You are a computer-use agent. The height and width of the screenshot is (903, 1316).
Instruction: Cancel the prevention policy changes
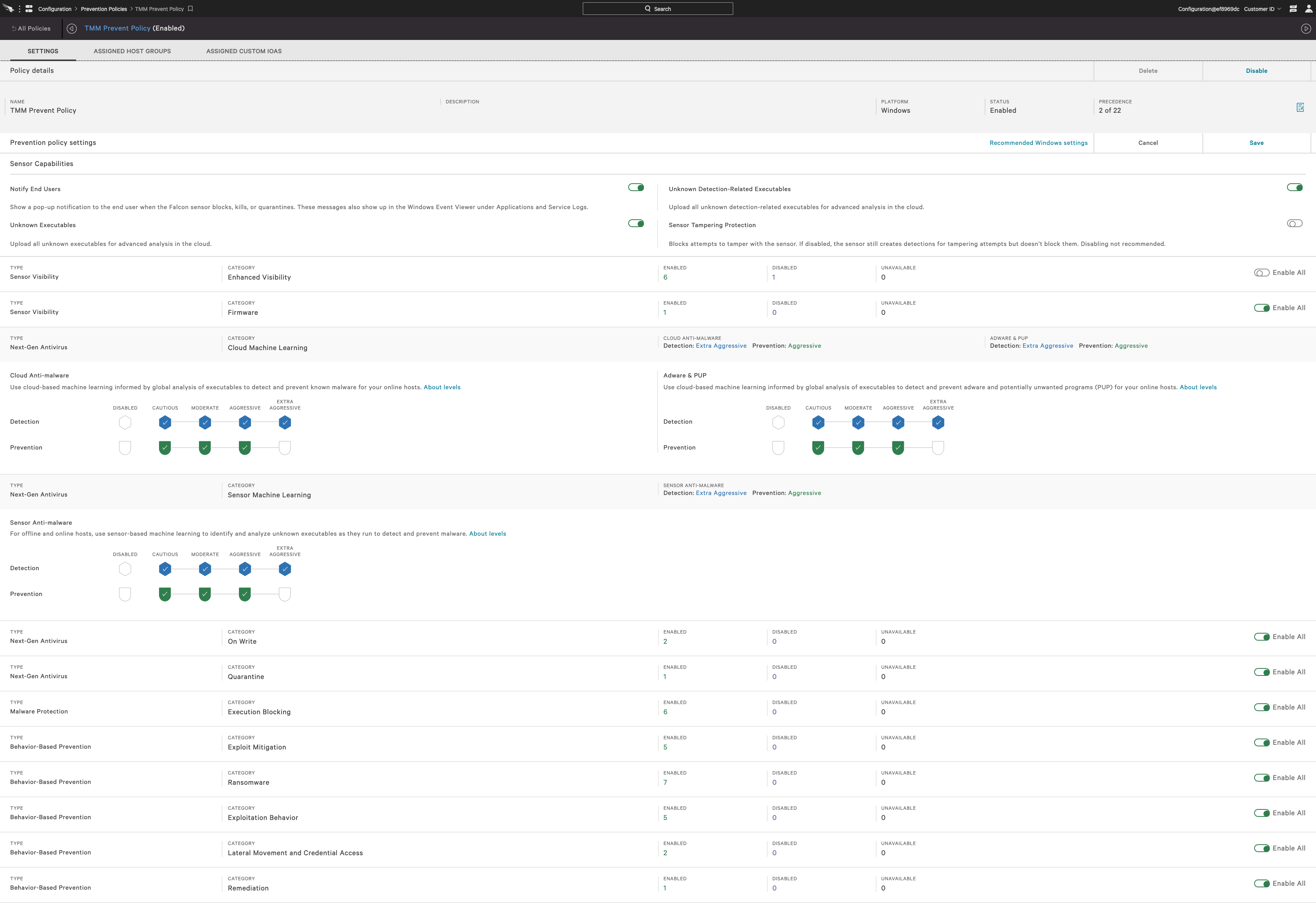pos(1148,143)
